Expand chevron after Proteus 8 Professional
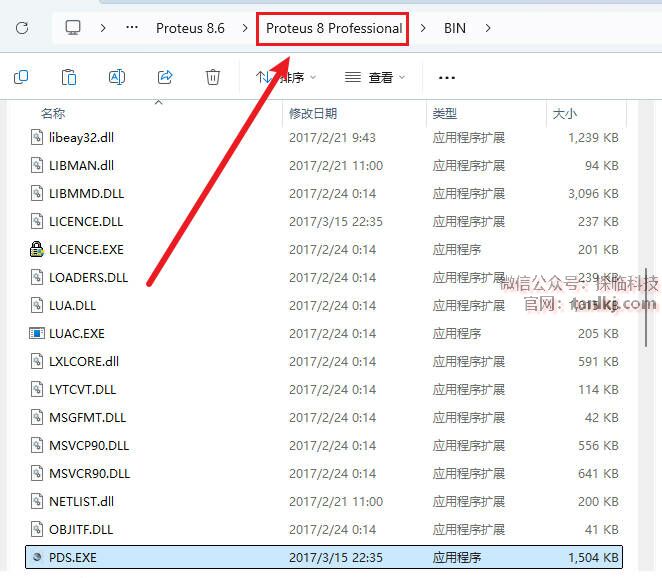The height and width of the screenshot is (578, 662). click(x=423, y=28)
